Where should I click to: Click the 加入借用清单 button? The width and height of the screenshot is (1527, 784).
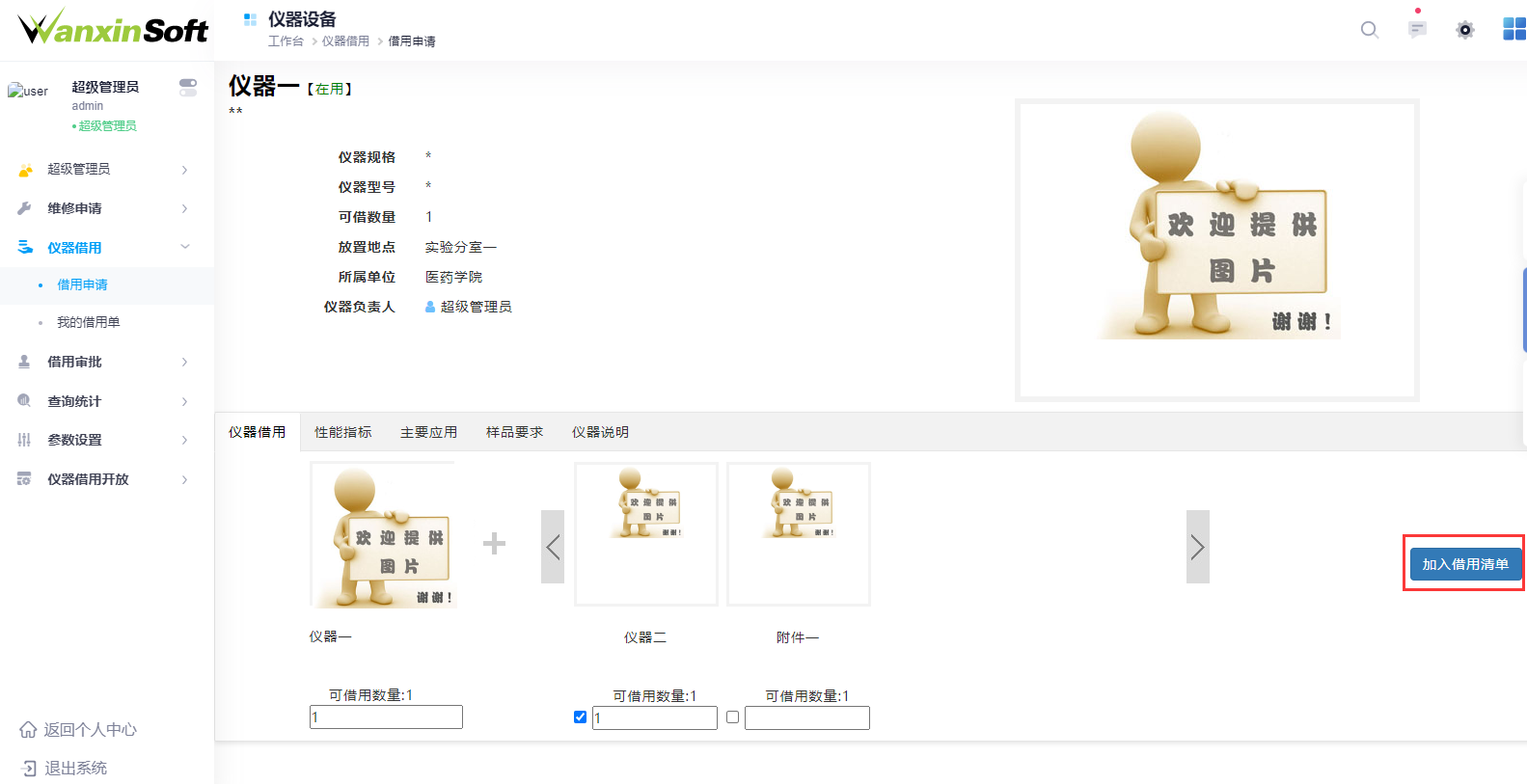[x=1464, y=564]
